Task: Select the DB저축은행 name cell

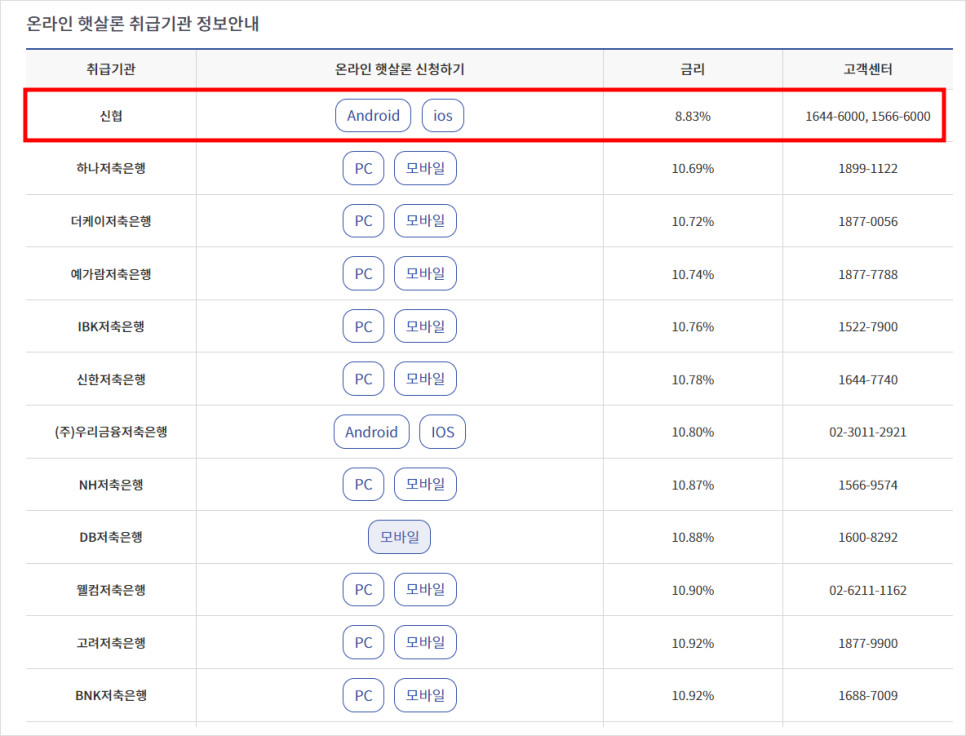Action: [x=111, y=537]
